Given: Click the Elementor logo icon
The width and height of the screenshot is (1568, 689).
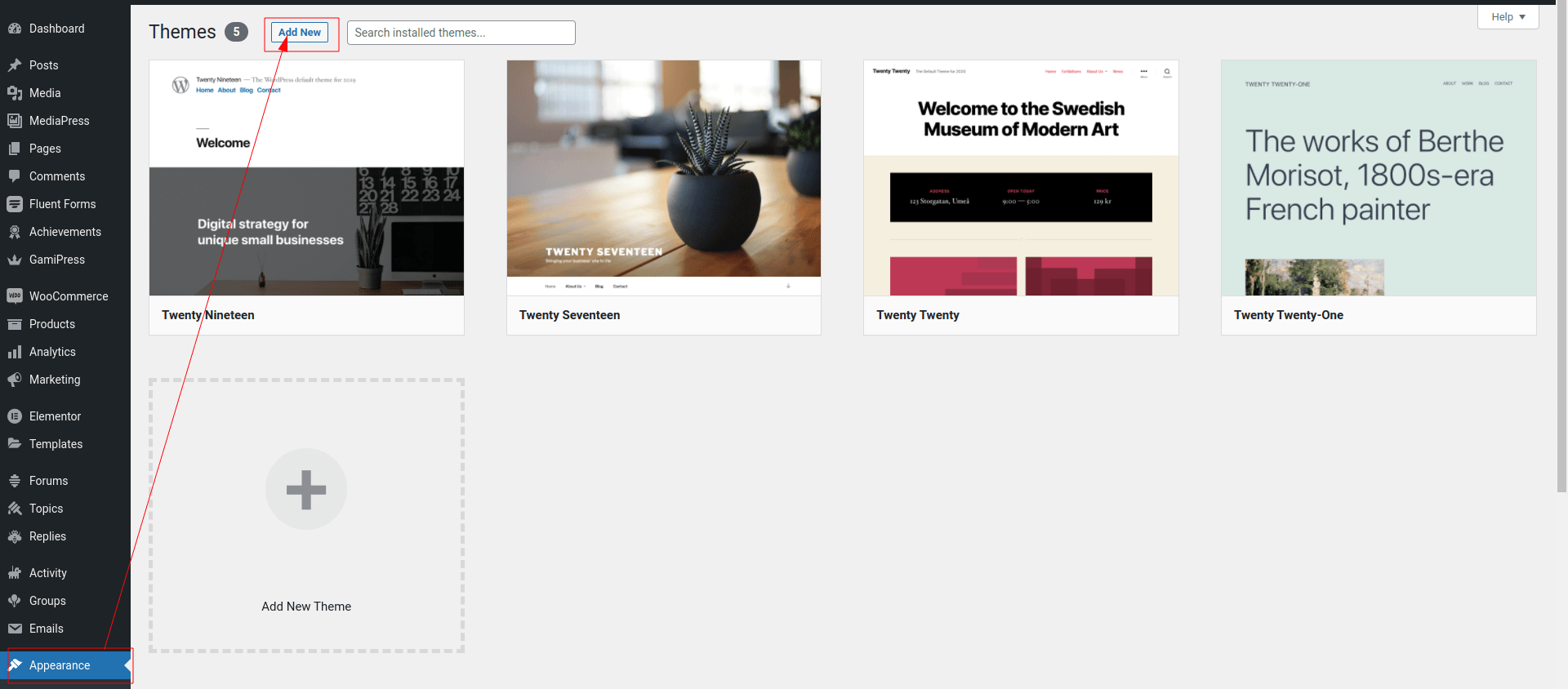Looking at the screenshot, I should coord(15,416).
